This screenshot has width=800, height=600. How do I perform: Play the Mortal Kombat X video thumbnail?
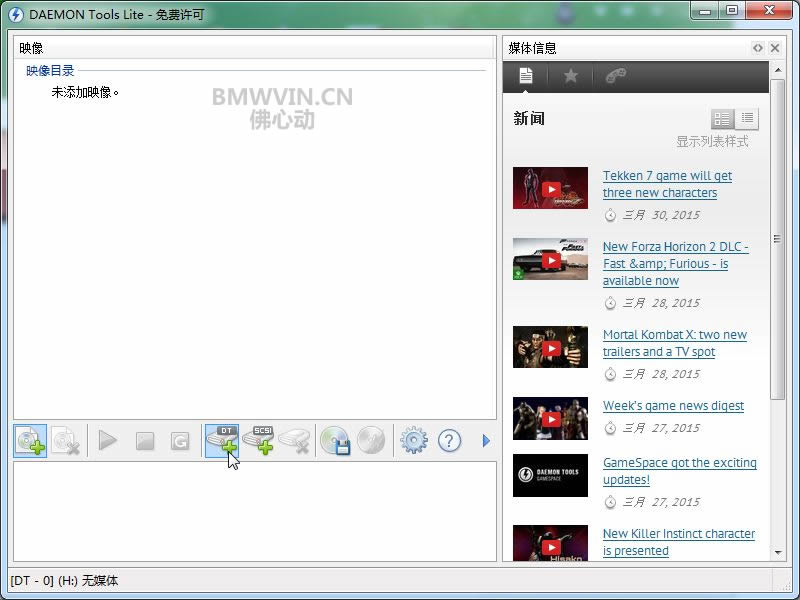(x=551, y=348)
